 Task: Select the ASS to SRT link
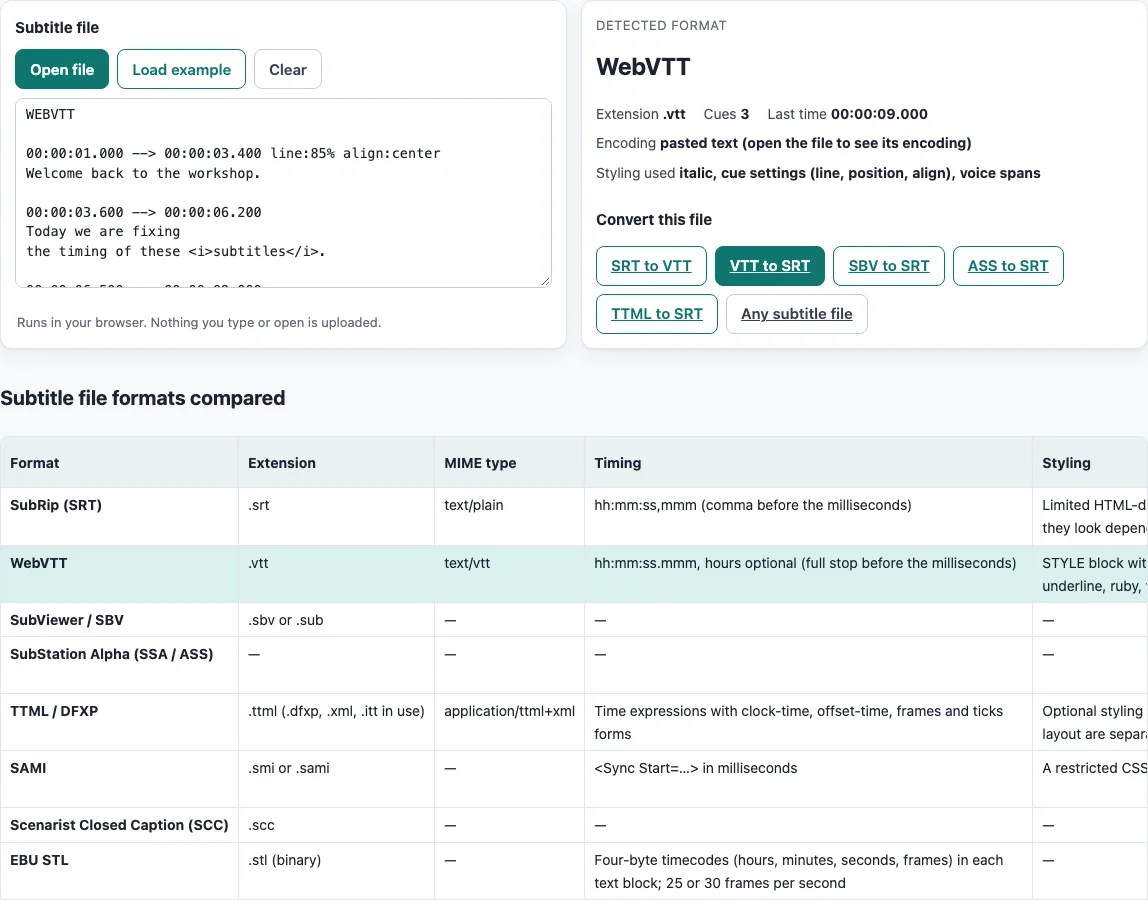click(x=1008, y=266)
